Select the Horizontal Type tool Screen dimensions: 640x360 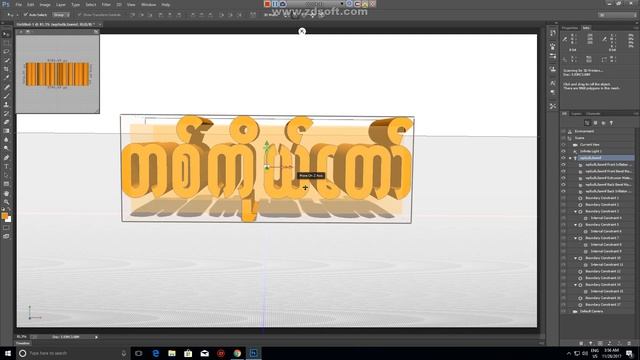pos(6,166)
